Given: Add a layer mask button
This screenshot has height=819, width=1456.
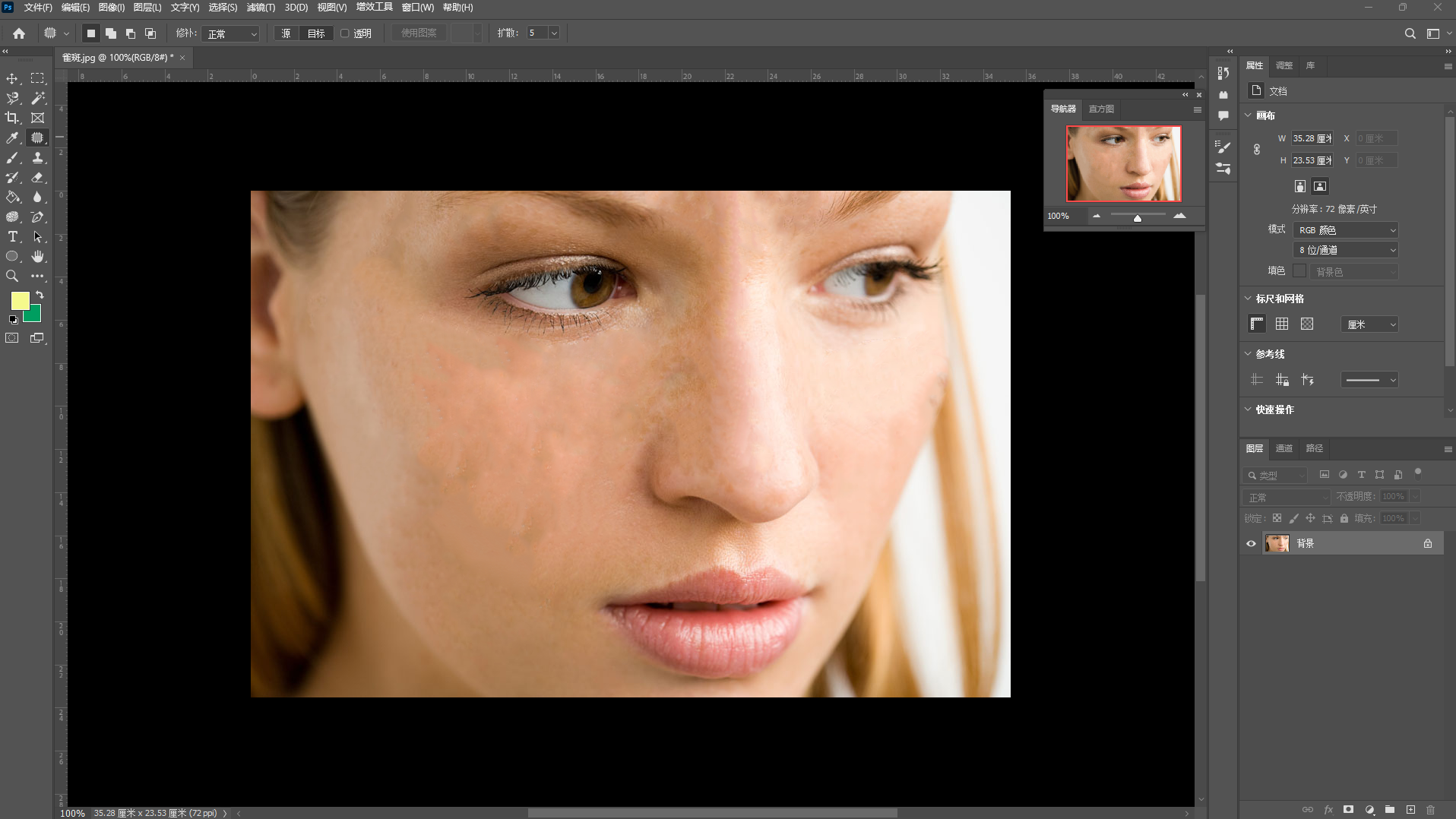Looking at the screenshot, I should (x=1348, y=810).
